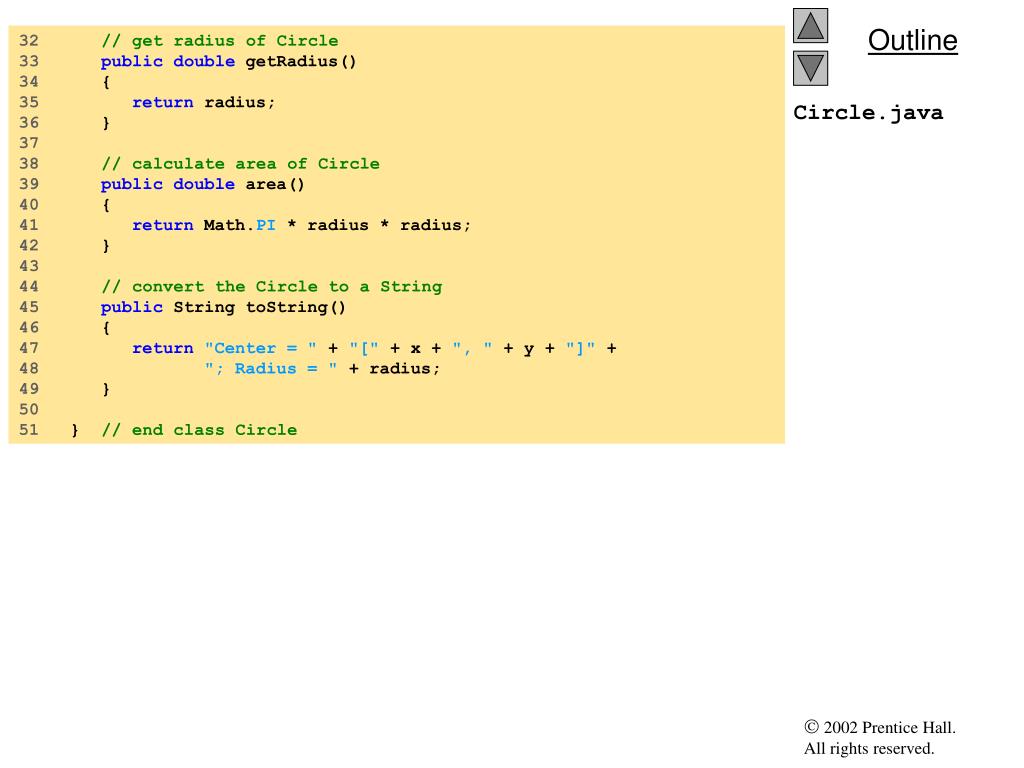Click line 33 'public double getRadius()'

click(229, 61)
